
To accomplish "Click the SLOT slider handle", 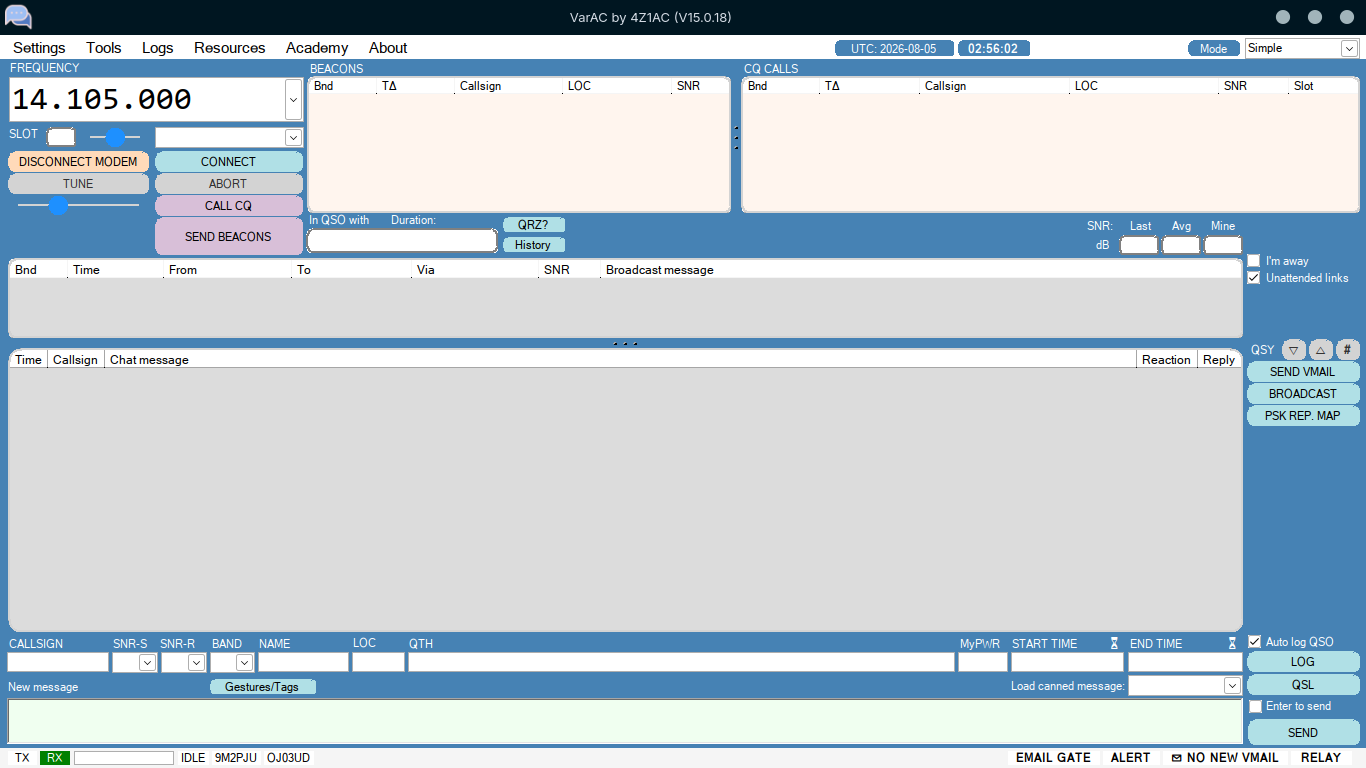I will 115,137.
